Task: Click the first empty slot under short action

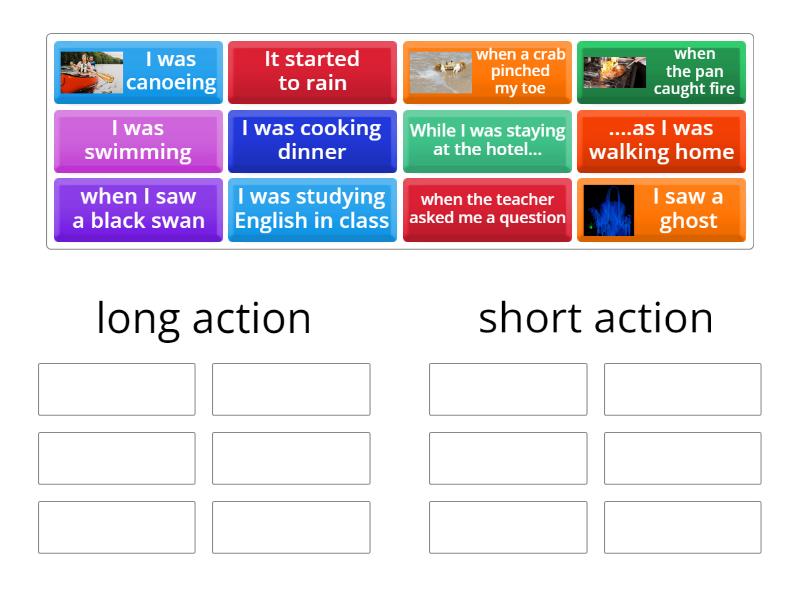Action: [508, 389]
